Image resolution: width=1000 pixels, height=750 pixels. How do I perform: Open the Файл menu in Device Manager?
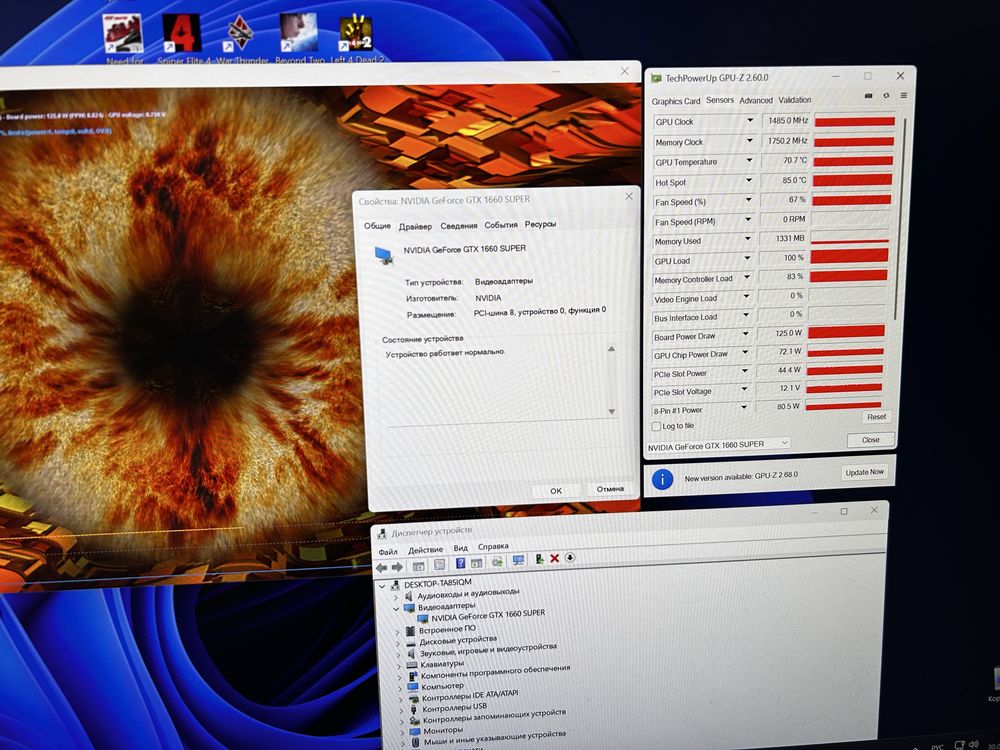[x=388, y=552]
